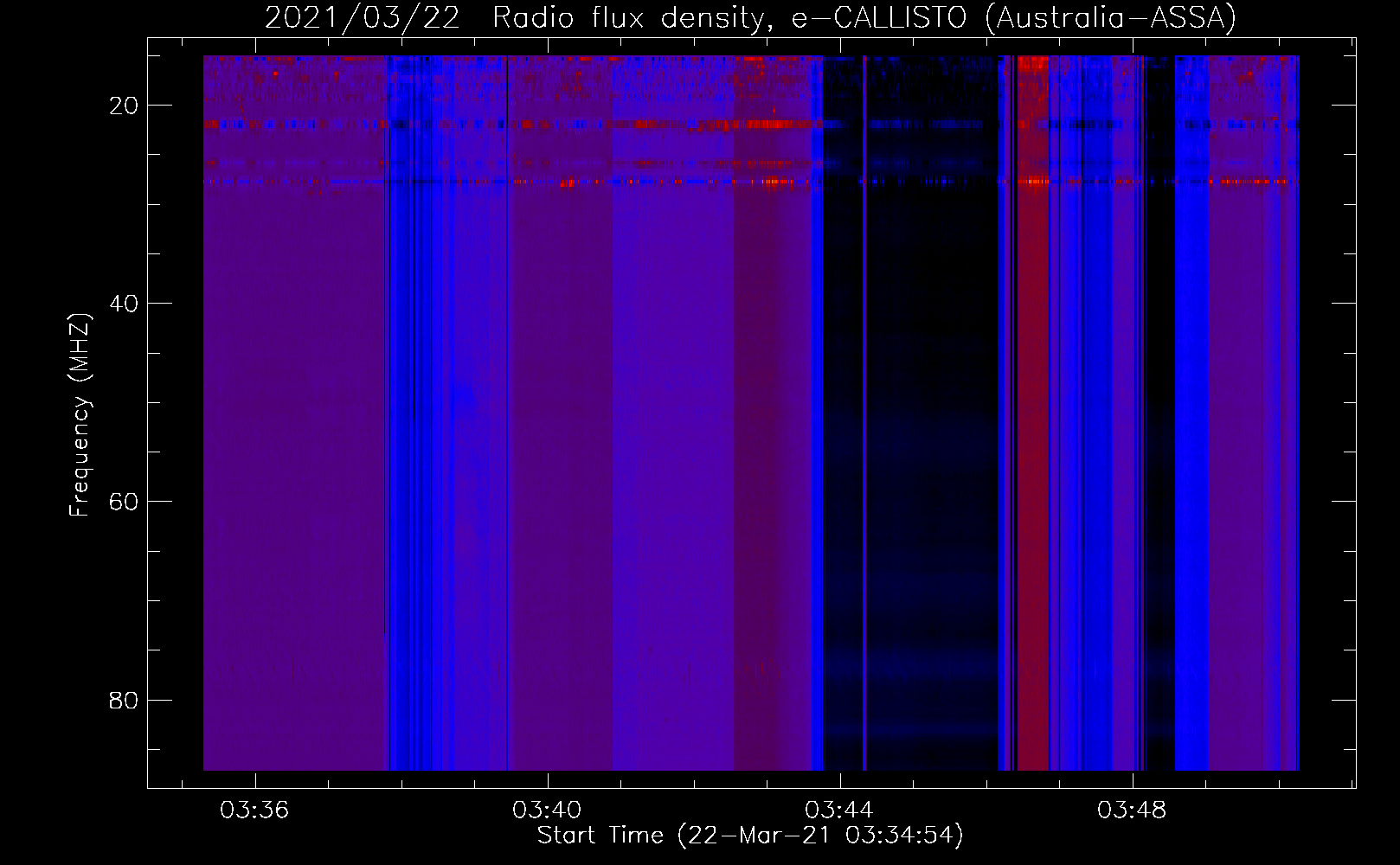Click the "60" frequency tick label
Image resolution: width=1400 pixels, height=865 pixels.
[x=124, y=502]
